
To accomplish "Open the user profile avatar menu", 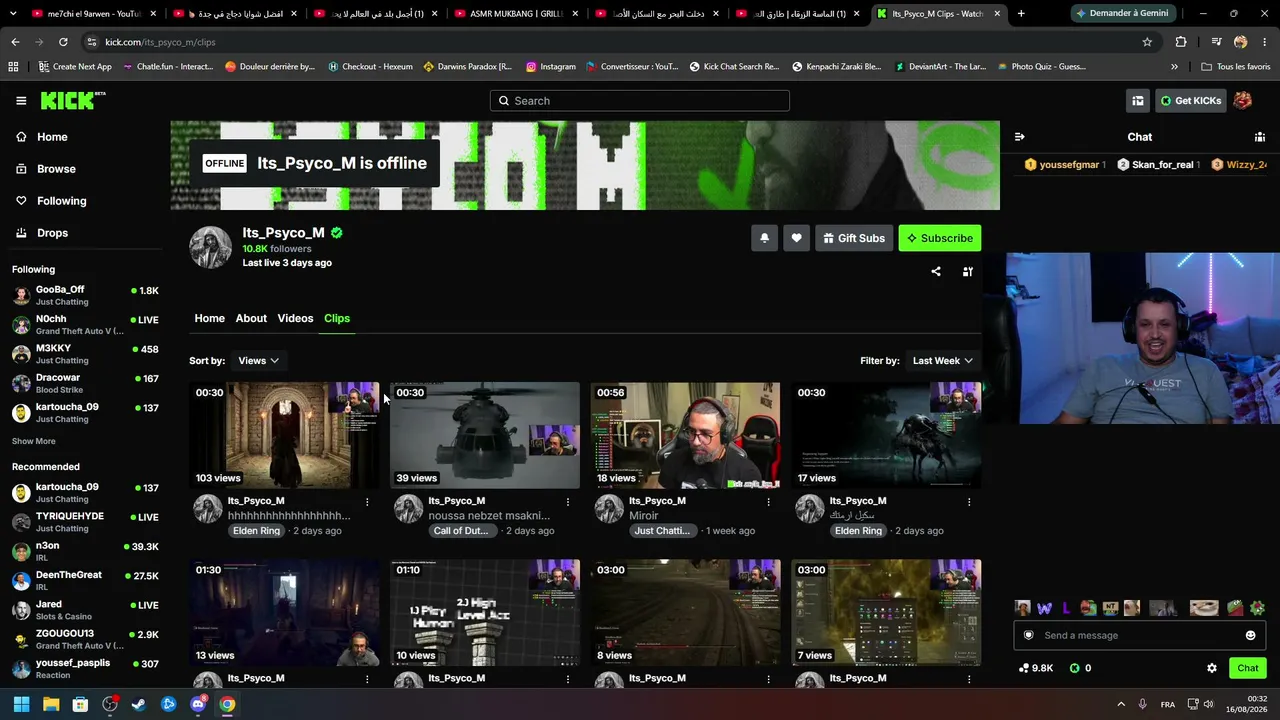I will pos(1243,101).
